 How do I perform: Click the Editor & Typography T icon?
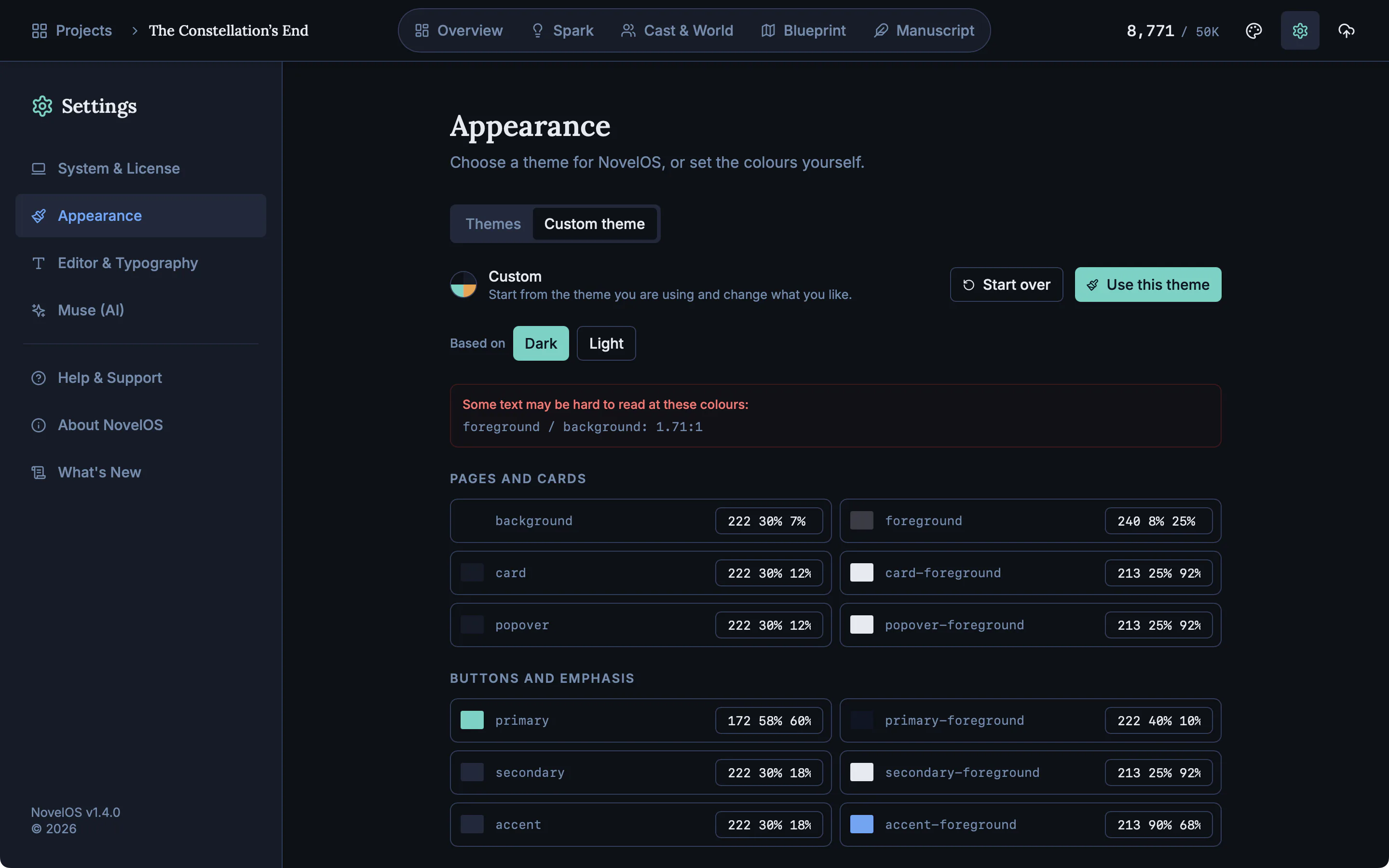[x=39, y=263]
